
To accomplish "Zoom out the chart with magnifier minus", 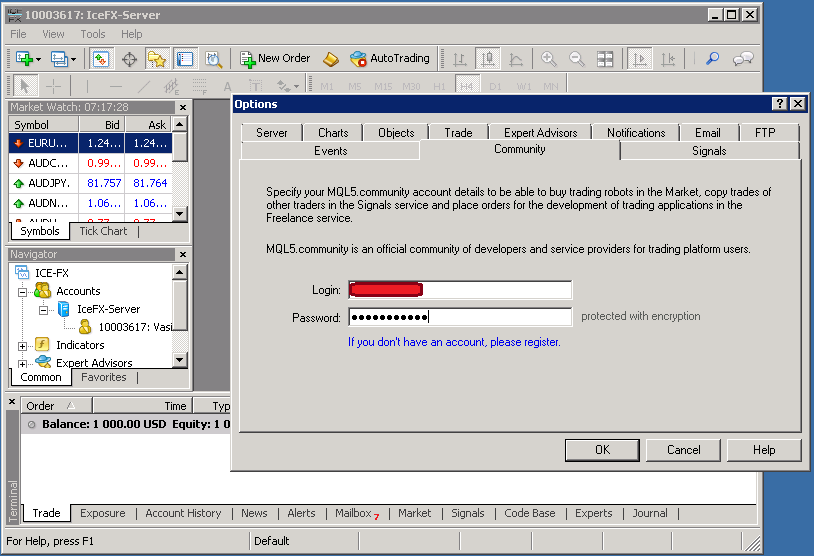I will coord(577,59).
